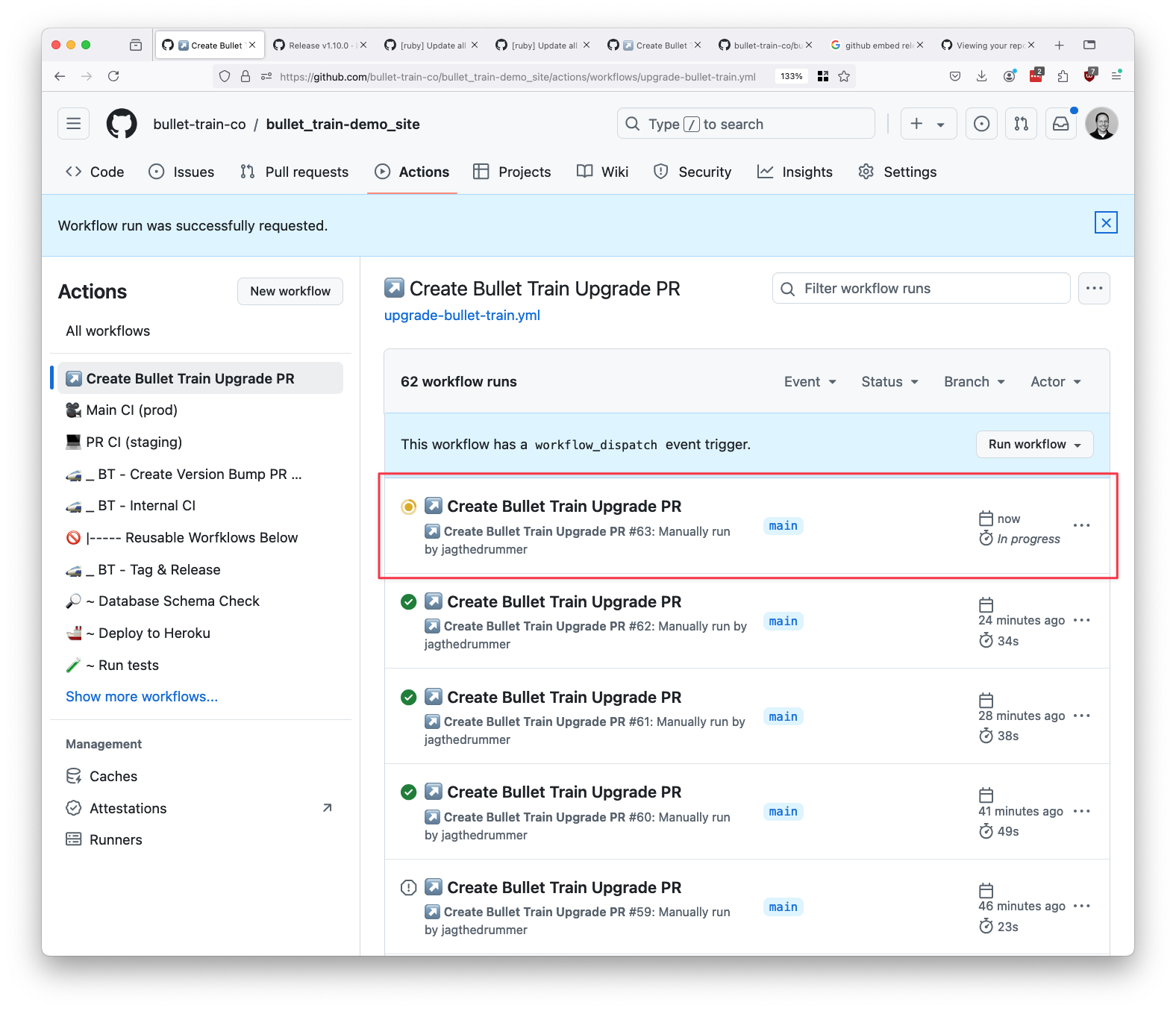This screenshot has width=1176, height=1011.
Task: Select All workflows in sidebar
Action: tap(107, 331)
